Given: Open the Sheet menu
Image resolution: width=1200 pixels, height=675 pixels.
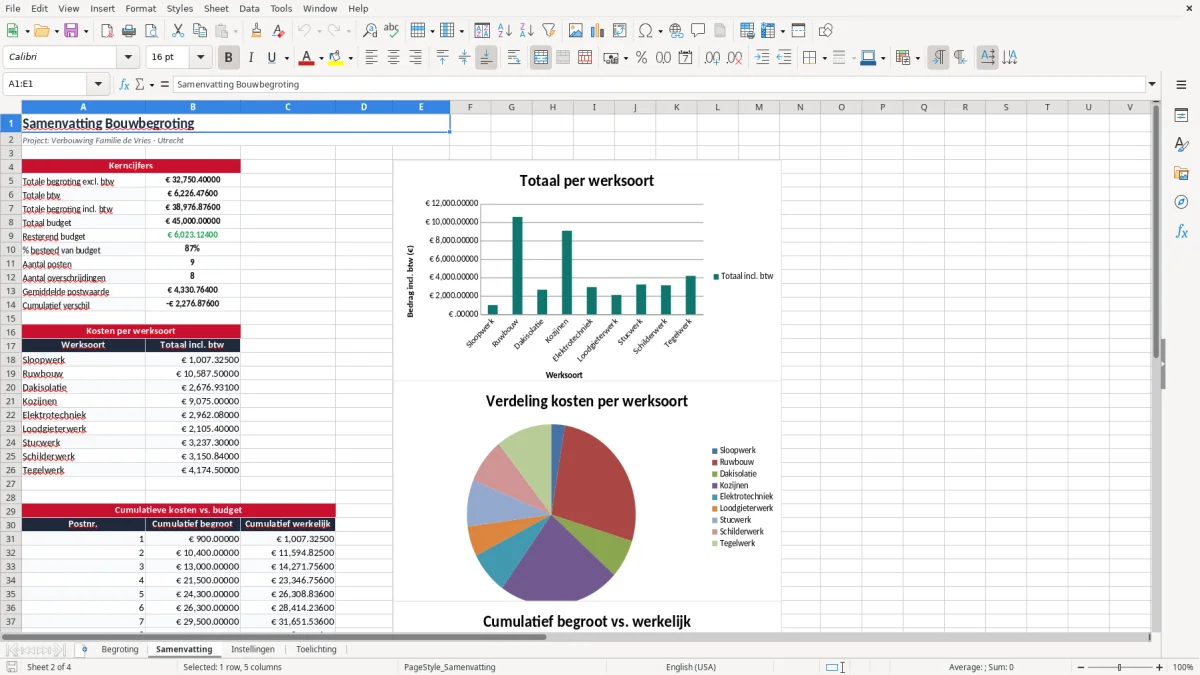Looking at the screenshot, I should coord(216,8).
